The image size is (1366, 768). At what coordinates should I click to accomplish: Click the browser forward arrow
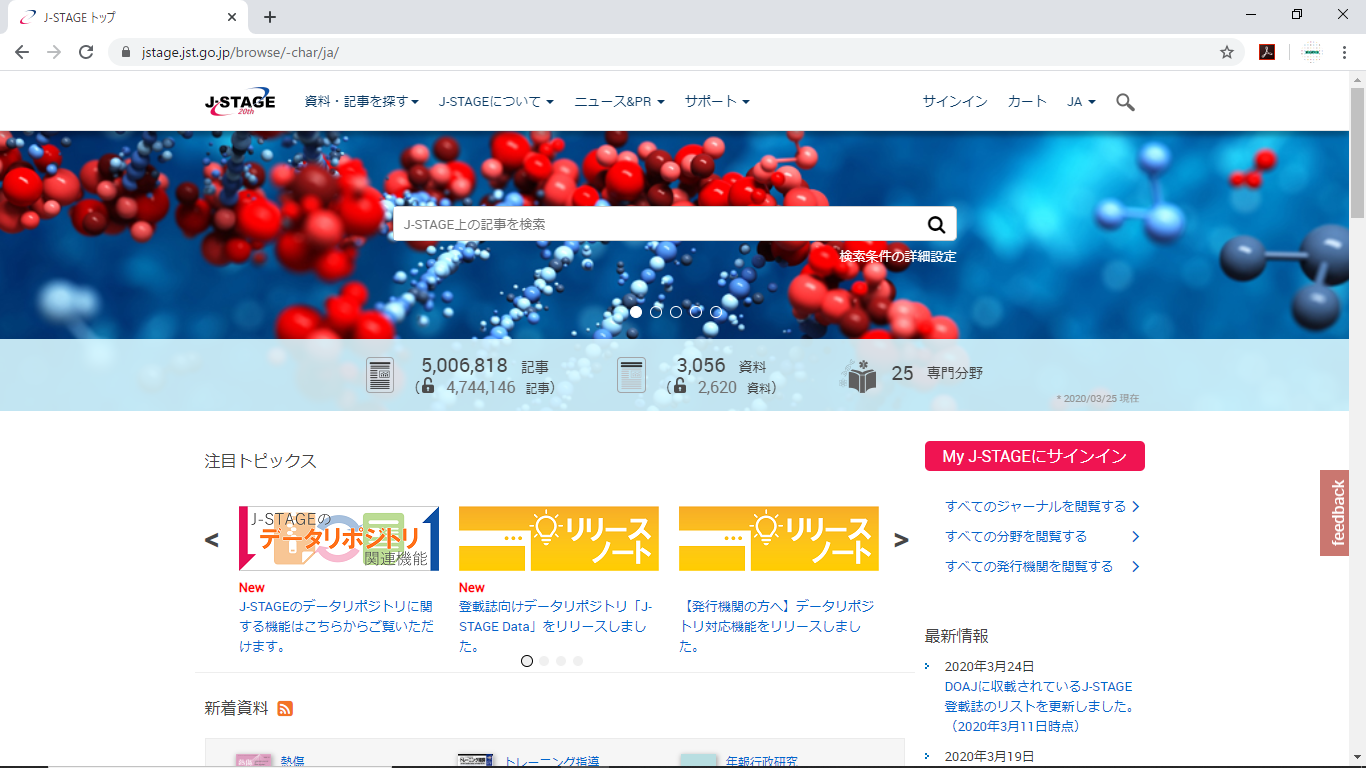click(x=54, y=52)
